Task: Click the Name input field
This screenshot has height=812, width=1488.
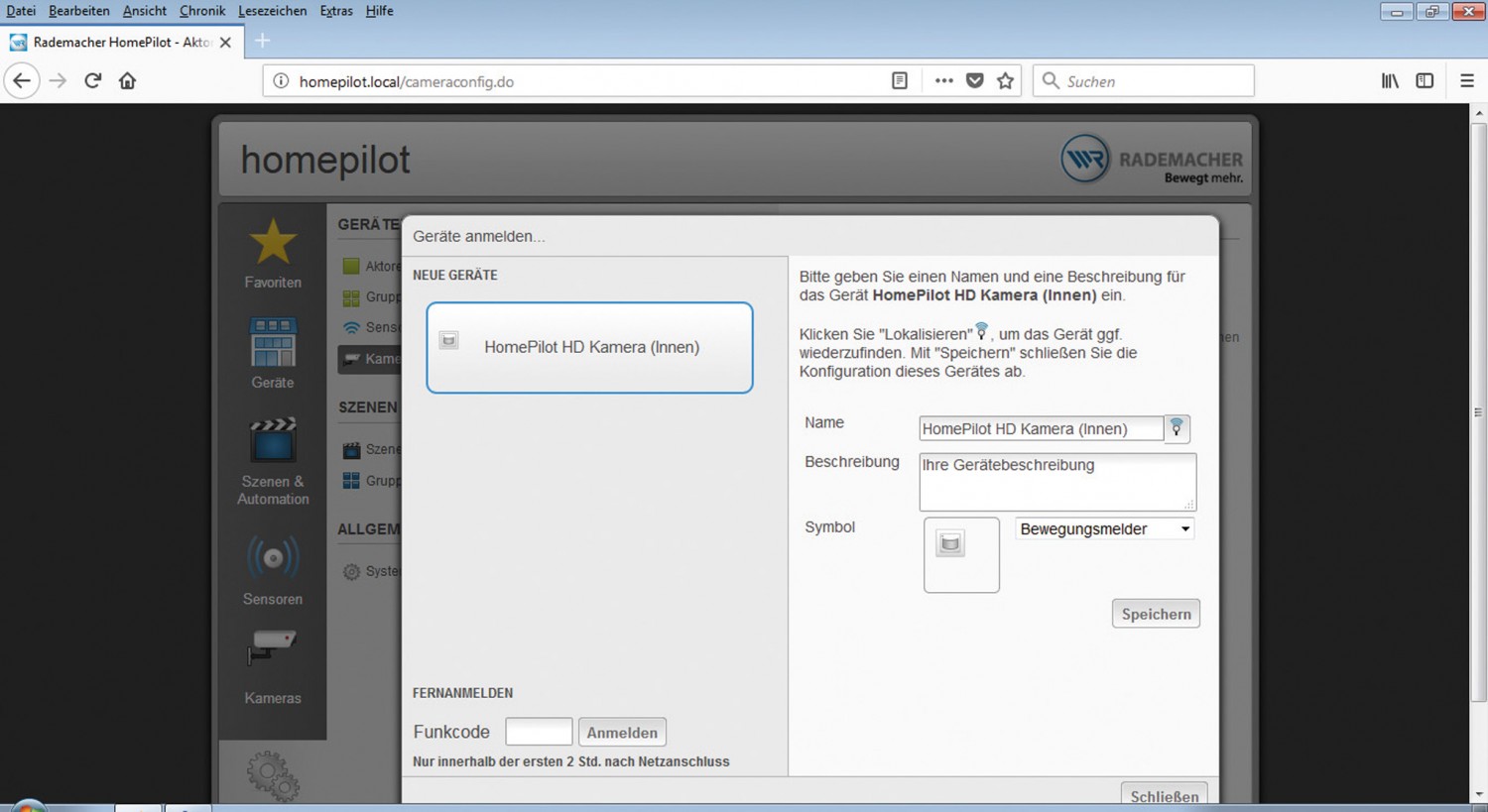Action: [1041, 428]
